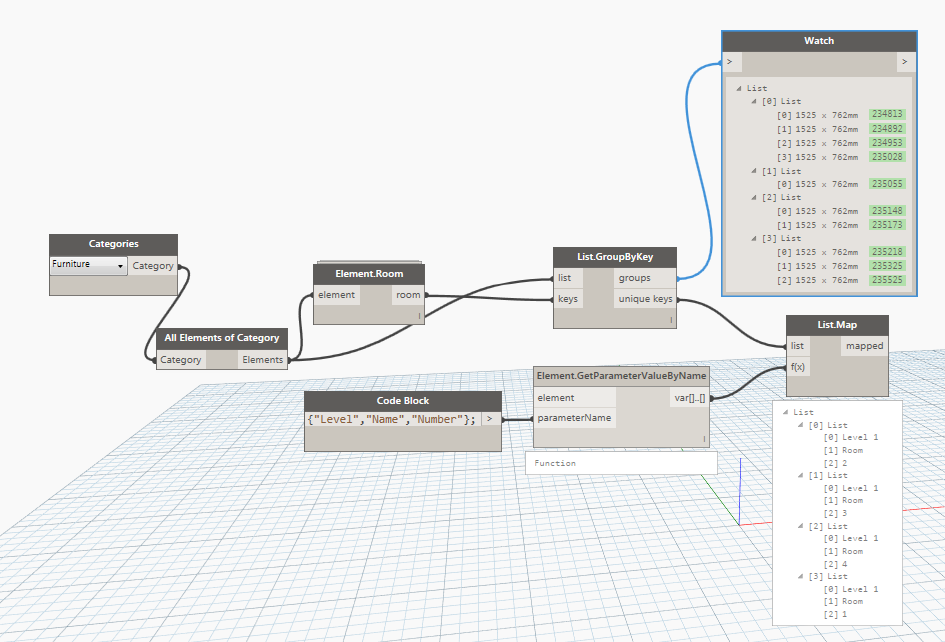Screen dimensions: 945x642
Task: Select the '[2] 1' row in preview
Action: point(835,614)
